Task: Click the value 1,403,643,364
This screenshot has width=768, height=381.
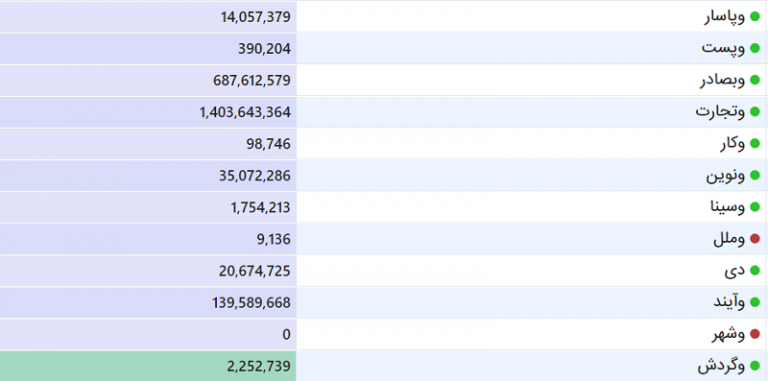Action: point(245,112)
